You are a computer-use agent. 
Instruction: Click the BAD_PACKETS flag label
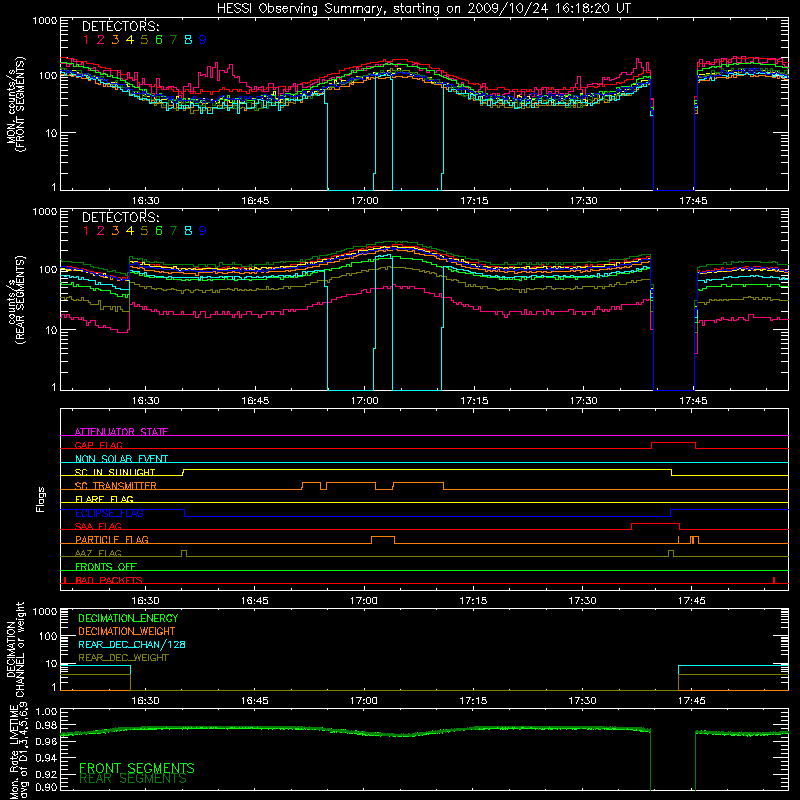109,580
